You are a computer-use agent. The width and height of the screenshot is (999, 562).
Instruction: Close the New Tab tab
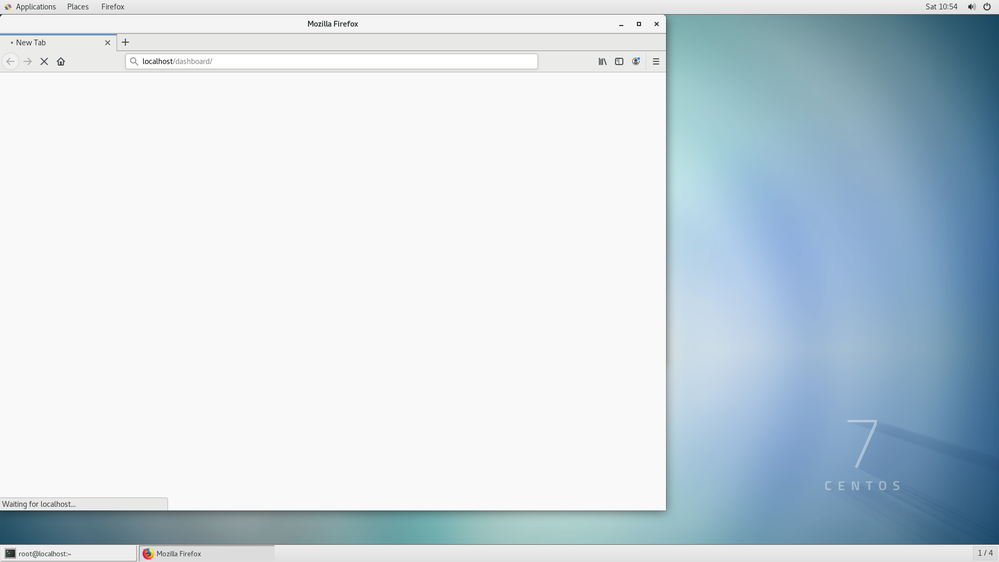coord(108,42)
